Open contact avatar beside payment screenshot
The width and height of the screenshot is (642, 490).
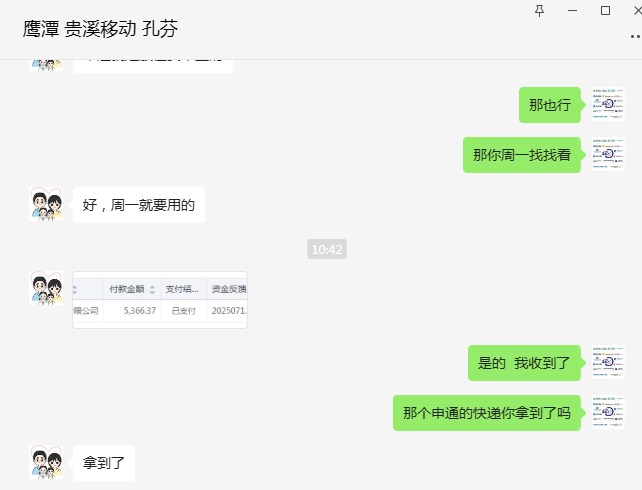point(46,288)
